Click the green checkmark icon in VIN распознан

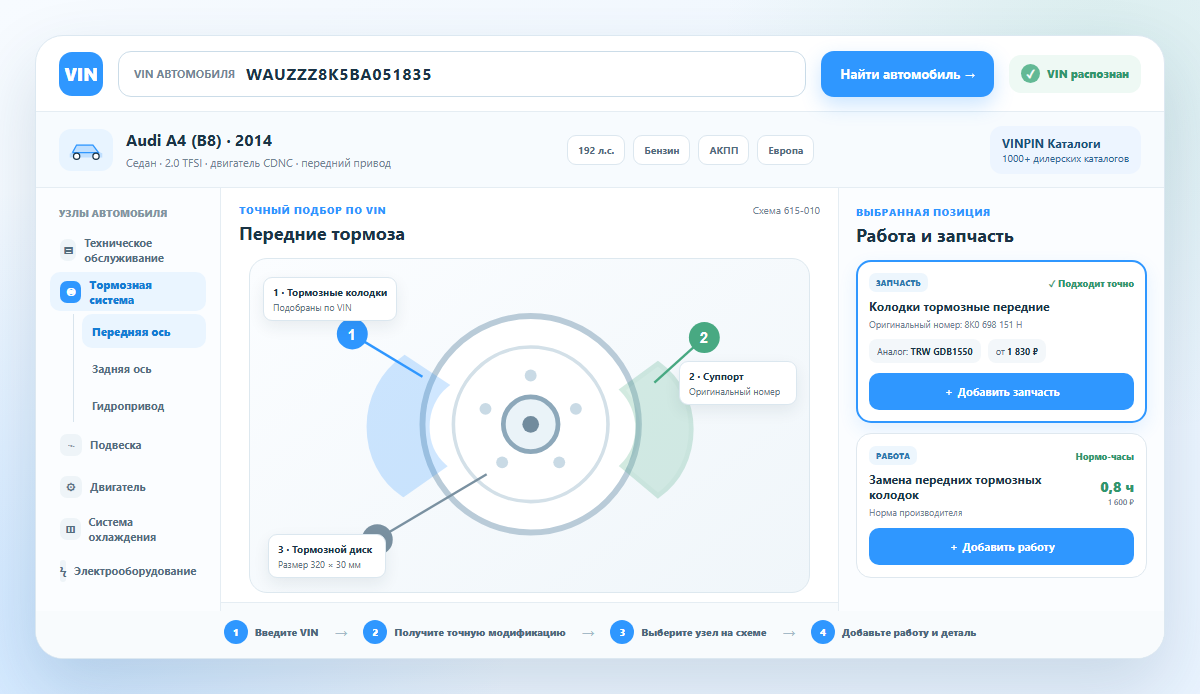1030,74
